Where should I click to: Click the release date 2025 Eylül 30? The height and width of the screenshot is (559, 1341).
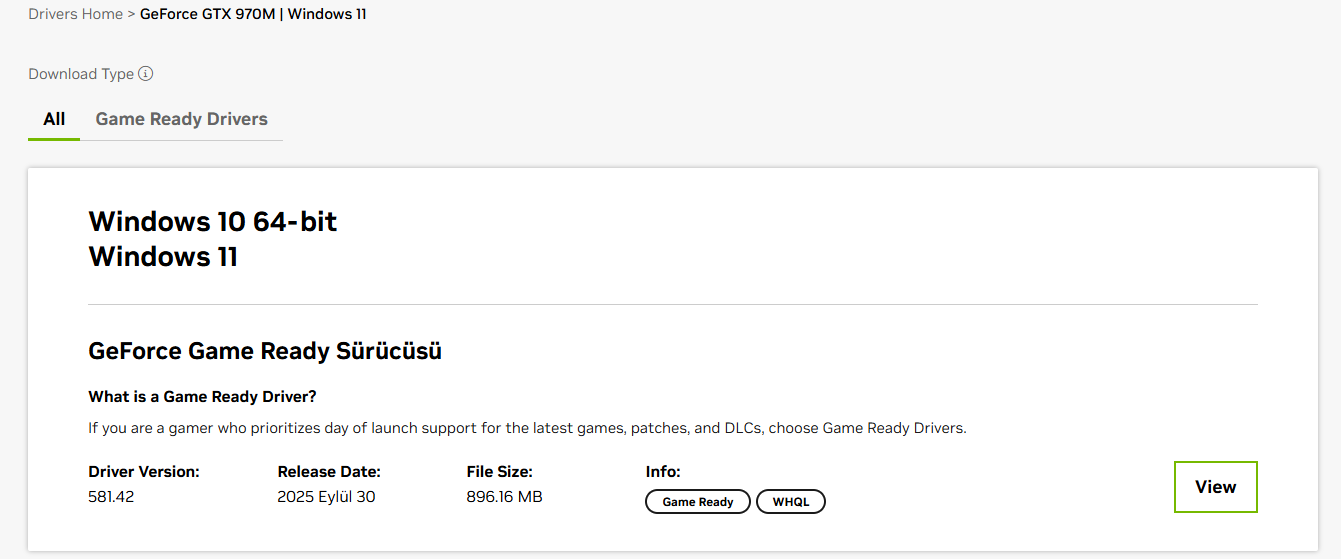pyautogui.click(x=326, y=497)
